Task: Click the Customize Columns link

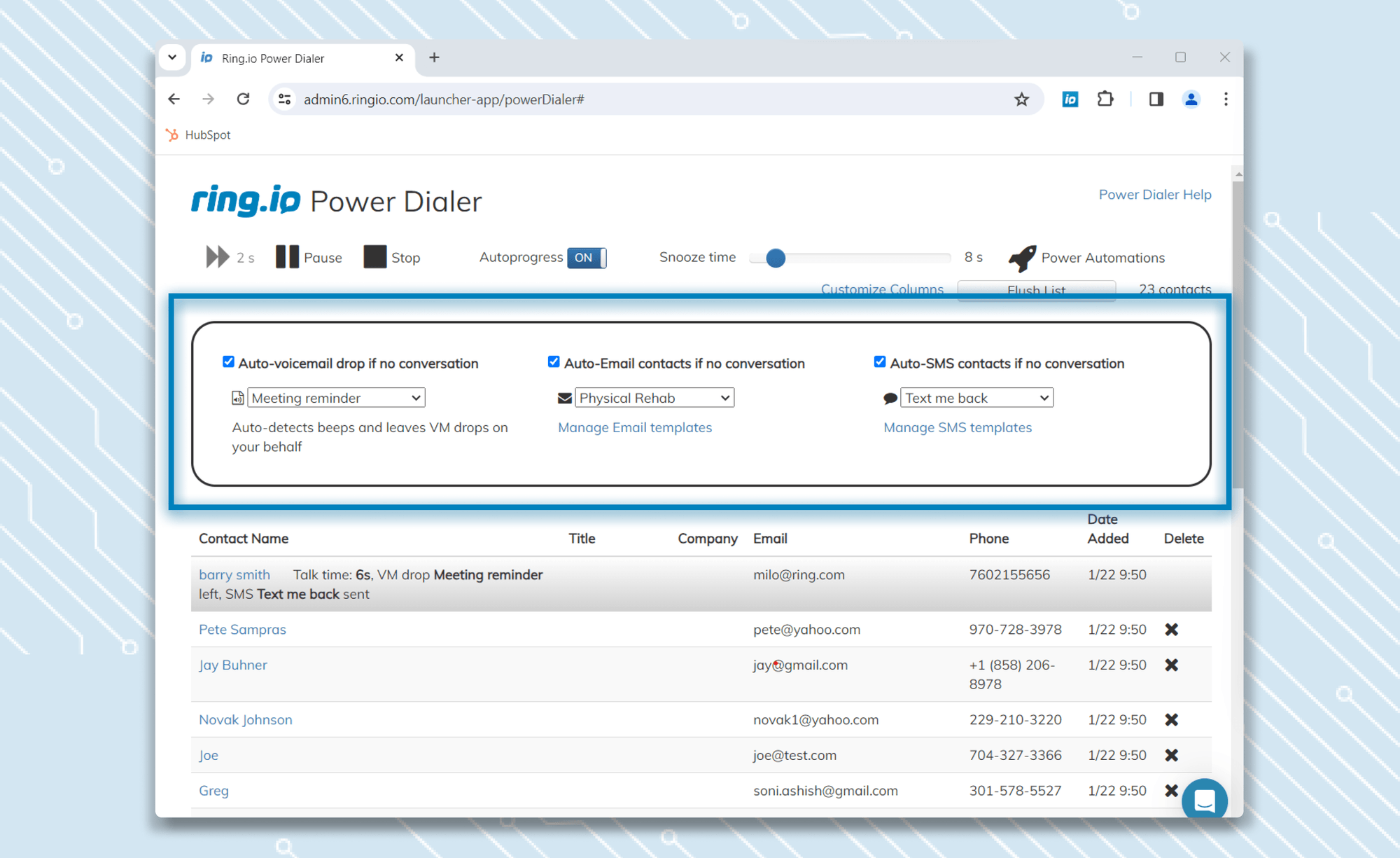Action: [882, 289]
